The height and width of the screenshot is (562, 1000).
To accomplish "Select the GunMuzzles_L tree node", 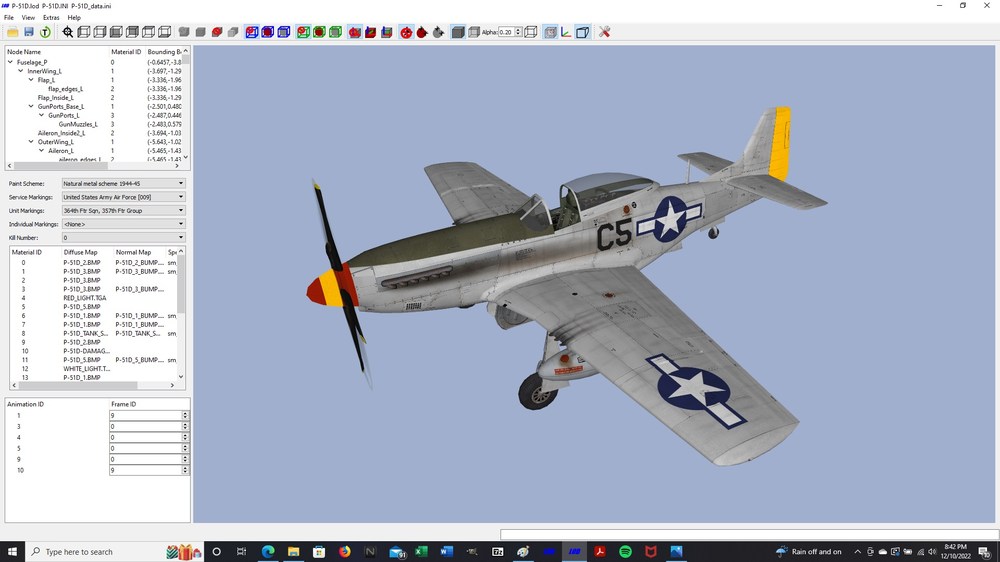I will (x=78, y=124).
